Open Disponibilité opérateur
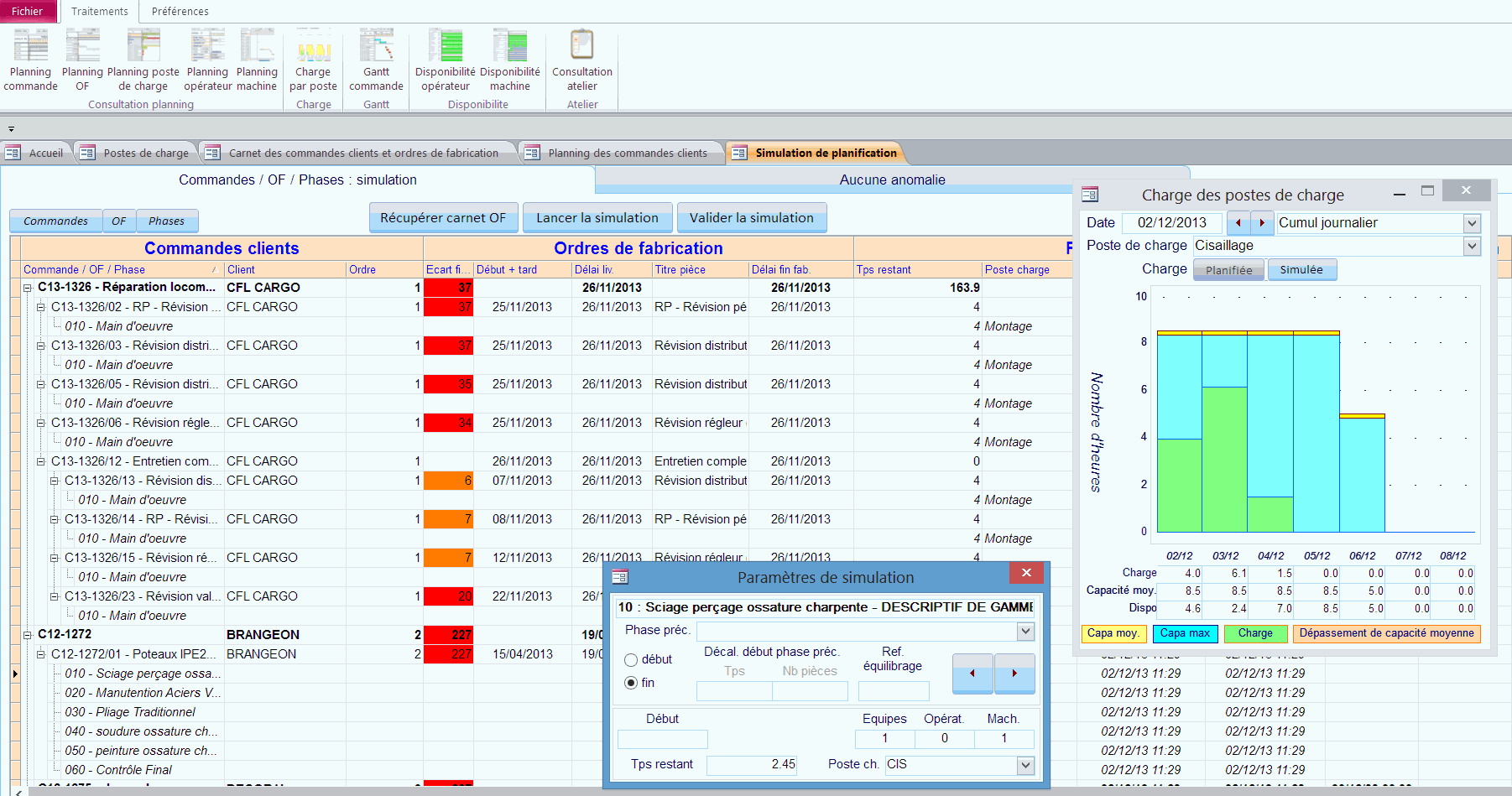Image resolution: width=1512 pixels, height=796 pixels. [445, 59]
